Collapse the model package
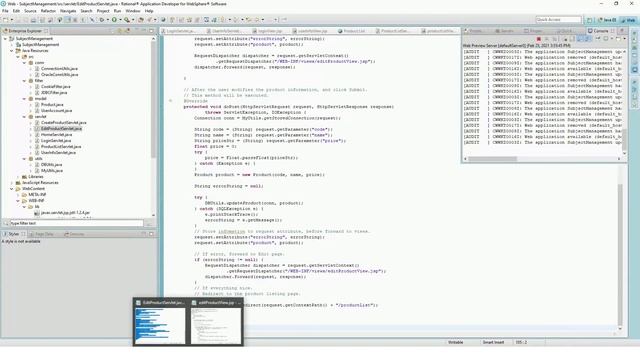Screen dimensions: 640x360 (24, 99)
